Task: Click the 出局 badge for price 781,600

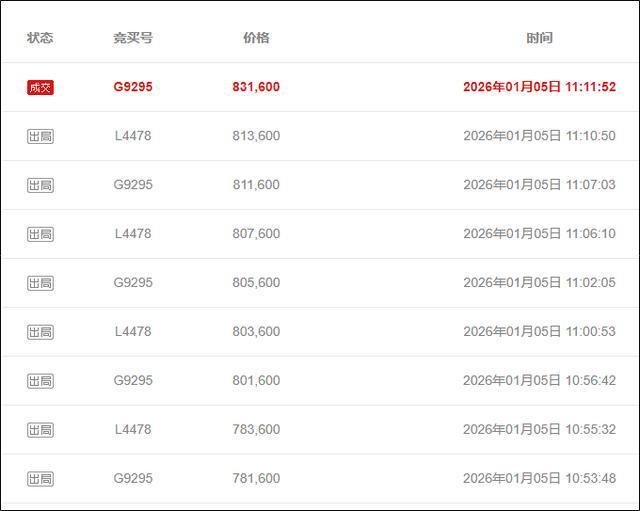Action: click(x=40, y=479)
